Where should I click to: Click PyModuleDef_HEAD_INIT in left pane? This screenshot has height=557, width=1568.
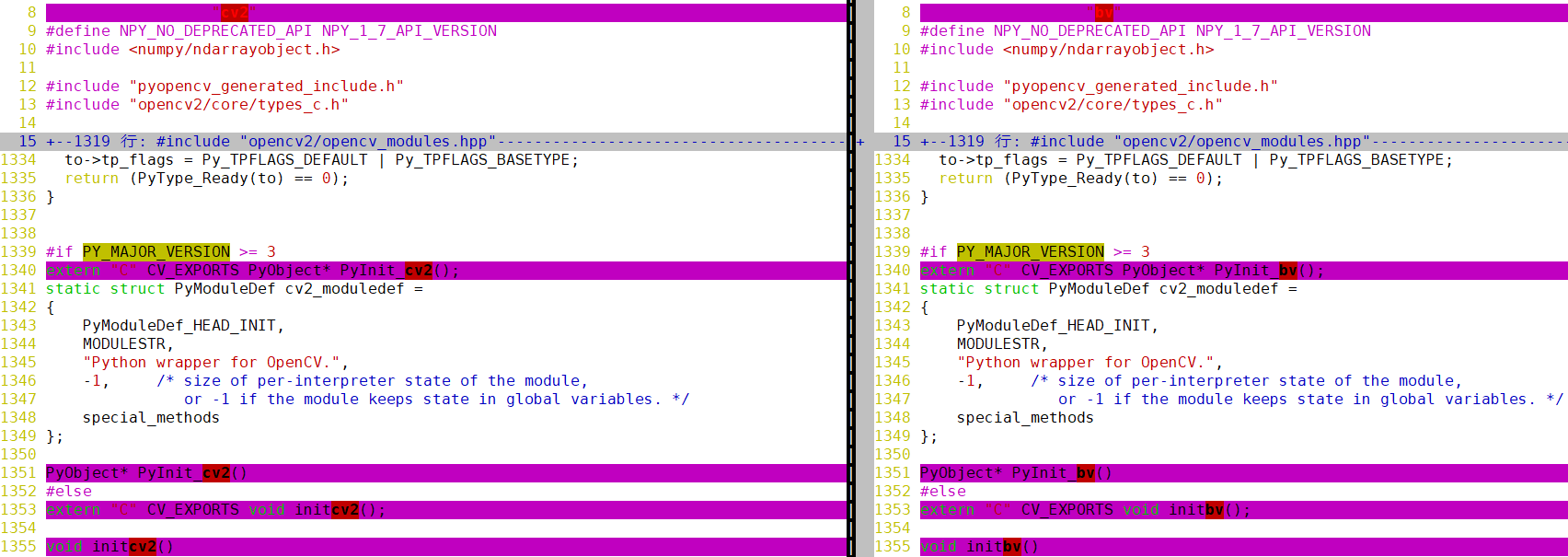pos(179,326)
